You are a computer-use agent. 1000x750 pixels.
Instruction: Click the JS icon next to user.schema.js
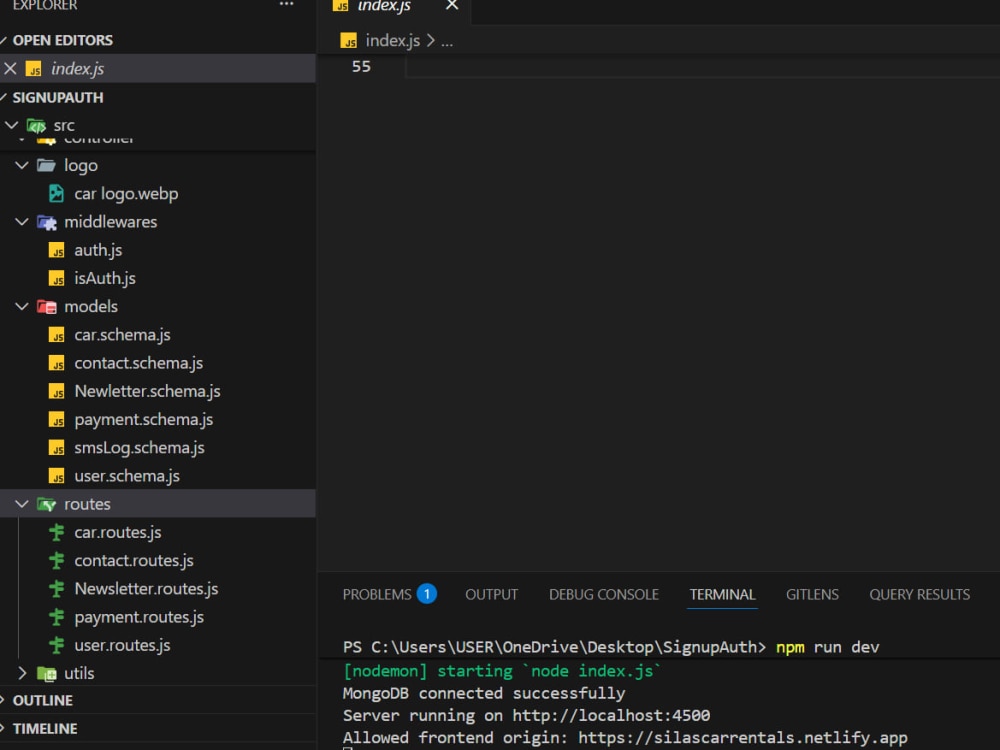[56, 476]
